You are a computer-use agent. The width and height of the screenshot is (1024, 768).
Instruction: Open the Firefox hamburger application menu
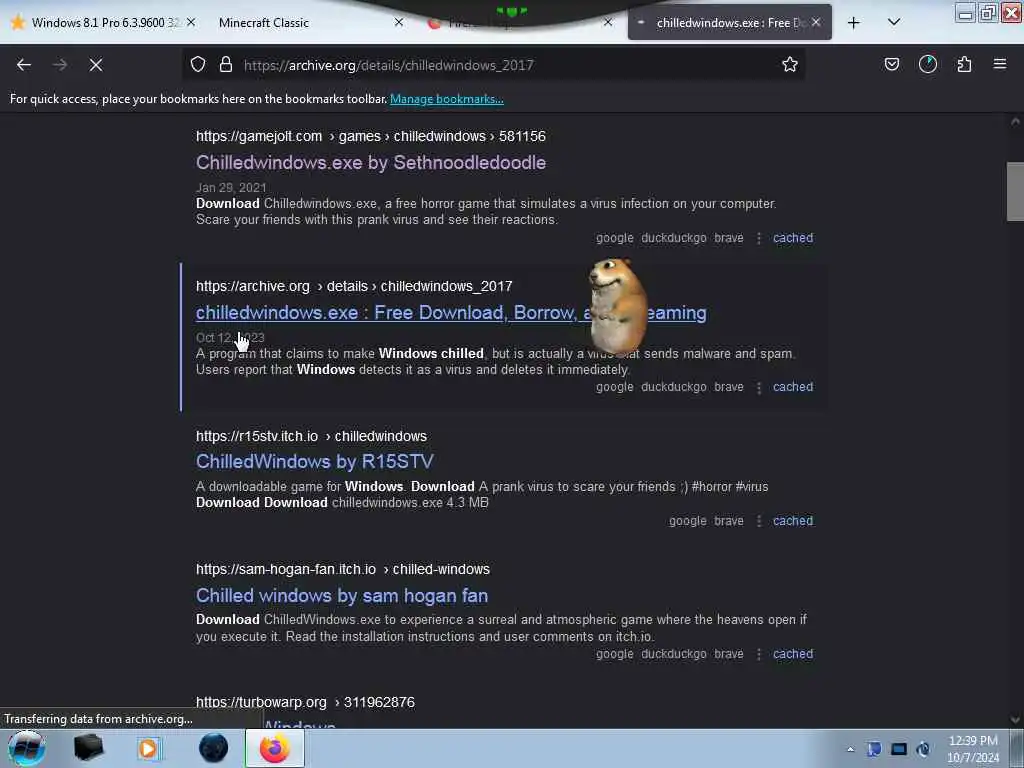click(x=1000, y=64)
